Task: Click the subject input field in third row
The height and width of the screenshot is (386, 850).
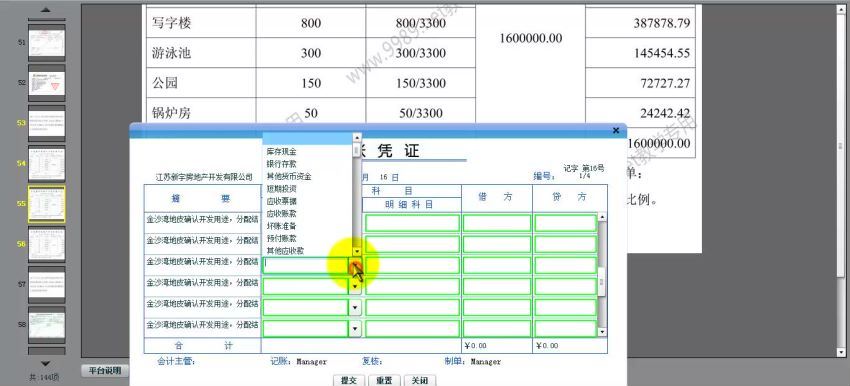Action: click(306, 266)
